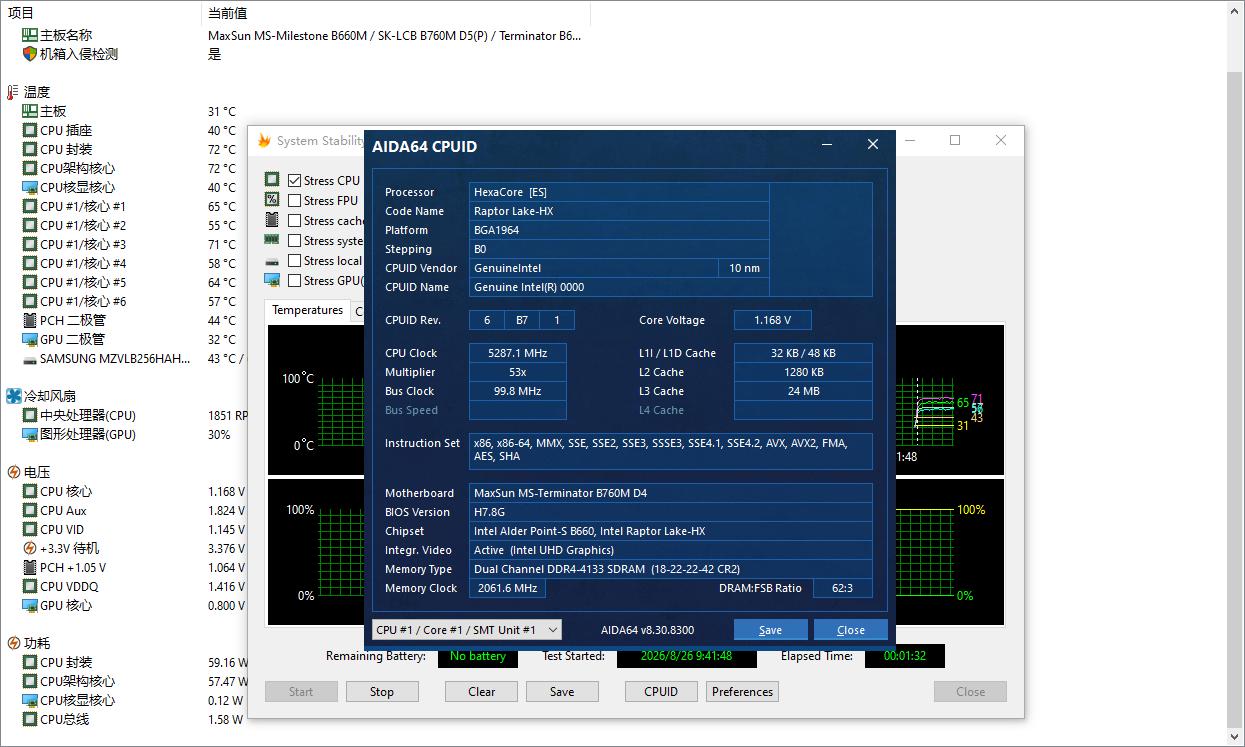
Task: Select the CPU总线 power icon
Action: click(x=30, y=719)
